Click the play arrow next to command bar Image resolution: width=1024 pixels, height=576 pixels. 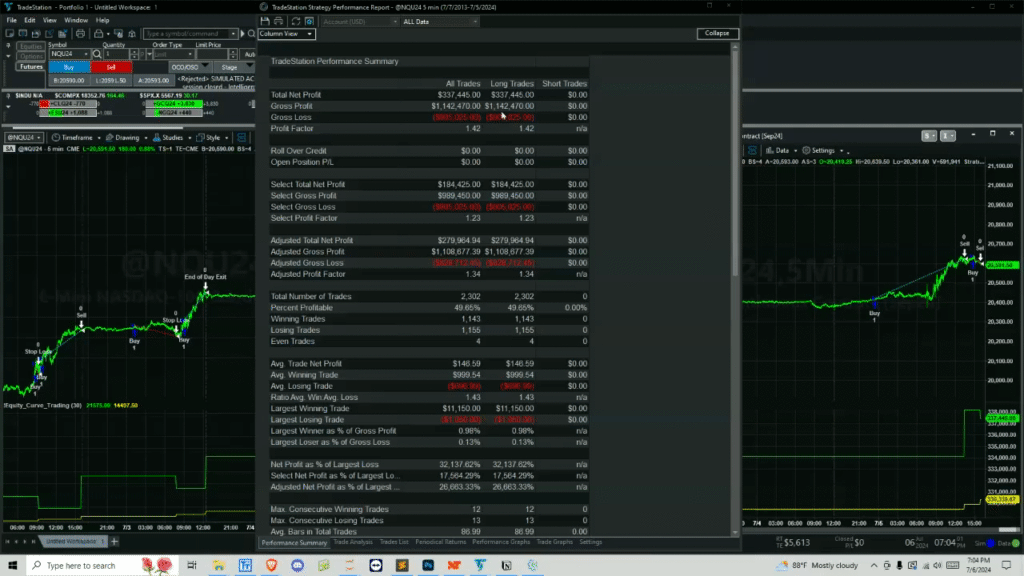pyautogui.click(x=242, y=33)
